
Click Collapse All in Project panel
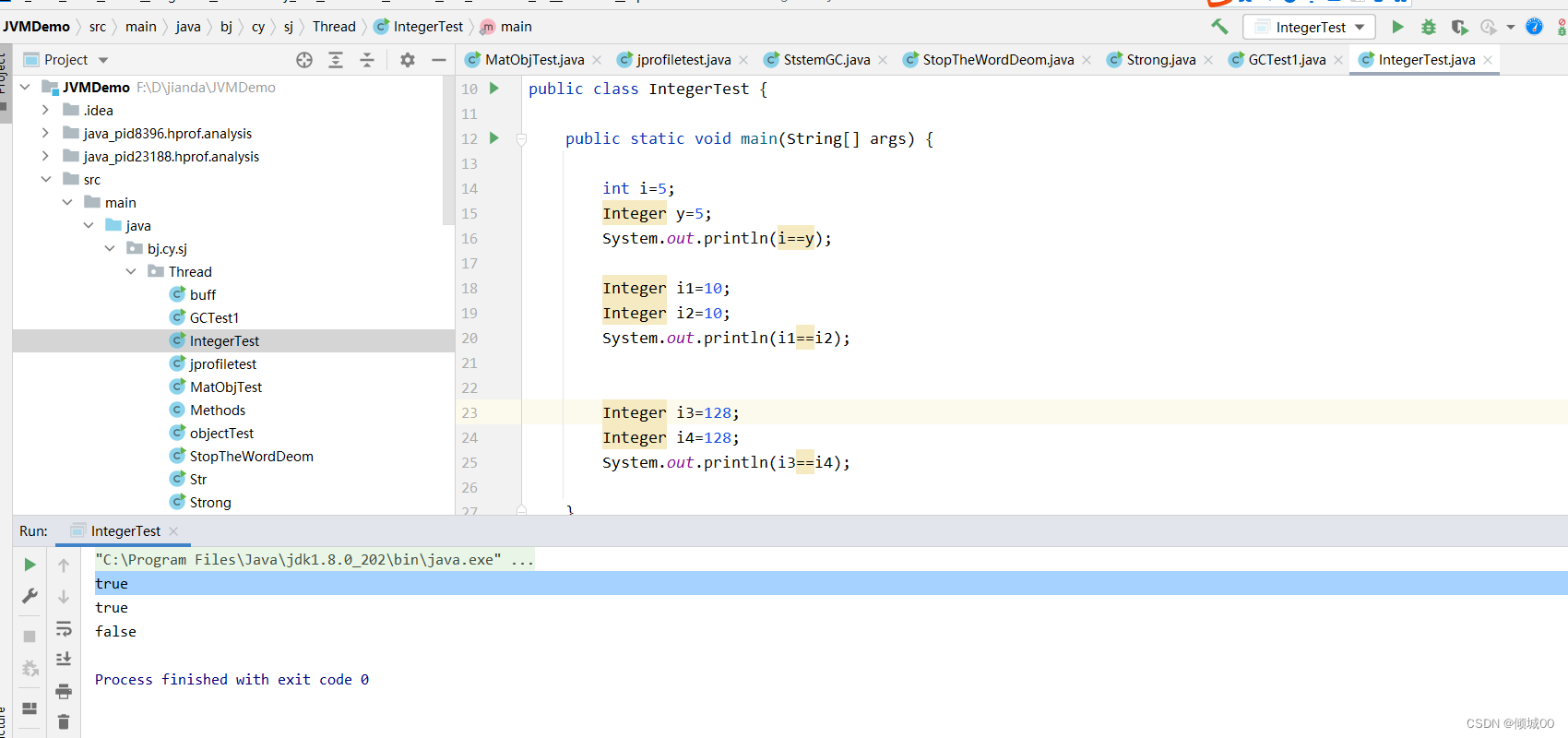[x=367, y=60]
